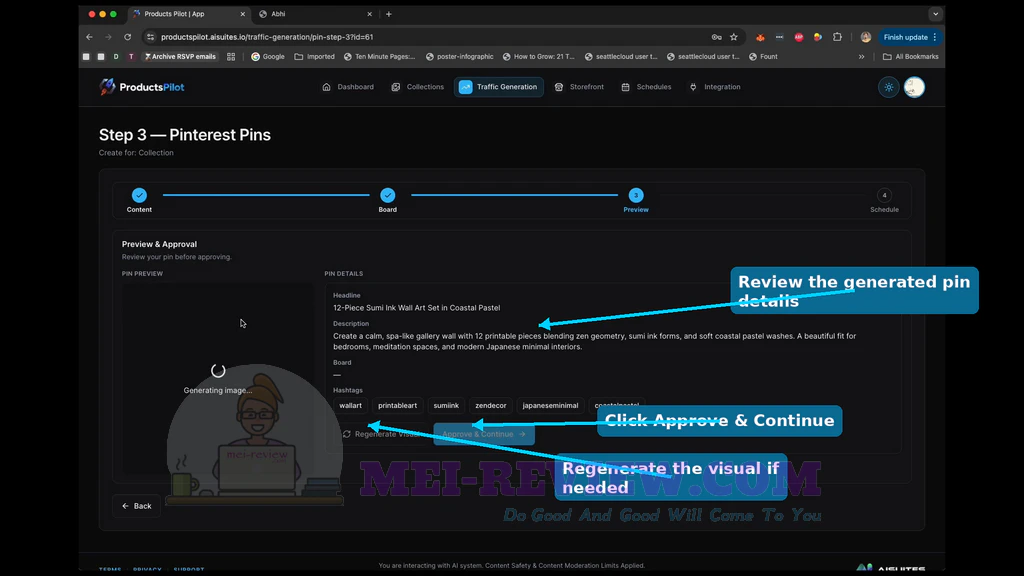The height and width of the screenshot is (576, 1024).
Task: Click the address bar URL
Action: [x=267, y=37]
